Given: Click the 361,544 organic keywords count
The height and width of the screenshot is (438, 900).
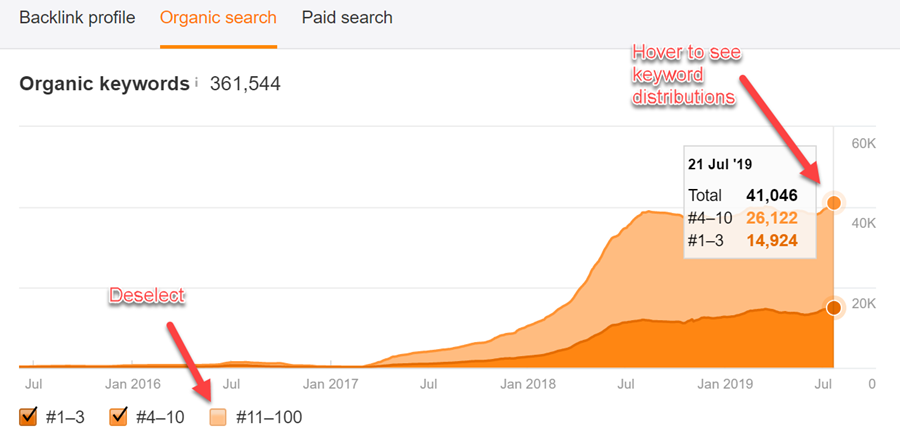Looking at the screenshot, I should click(245, 84).
